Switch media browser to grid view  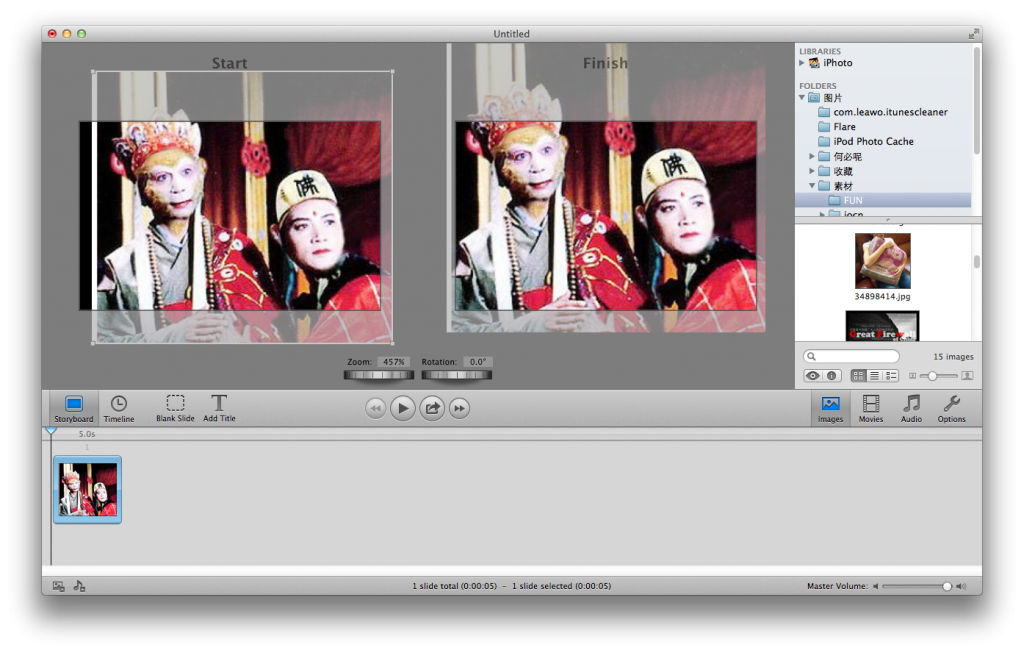858,376
